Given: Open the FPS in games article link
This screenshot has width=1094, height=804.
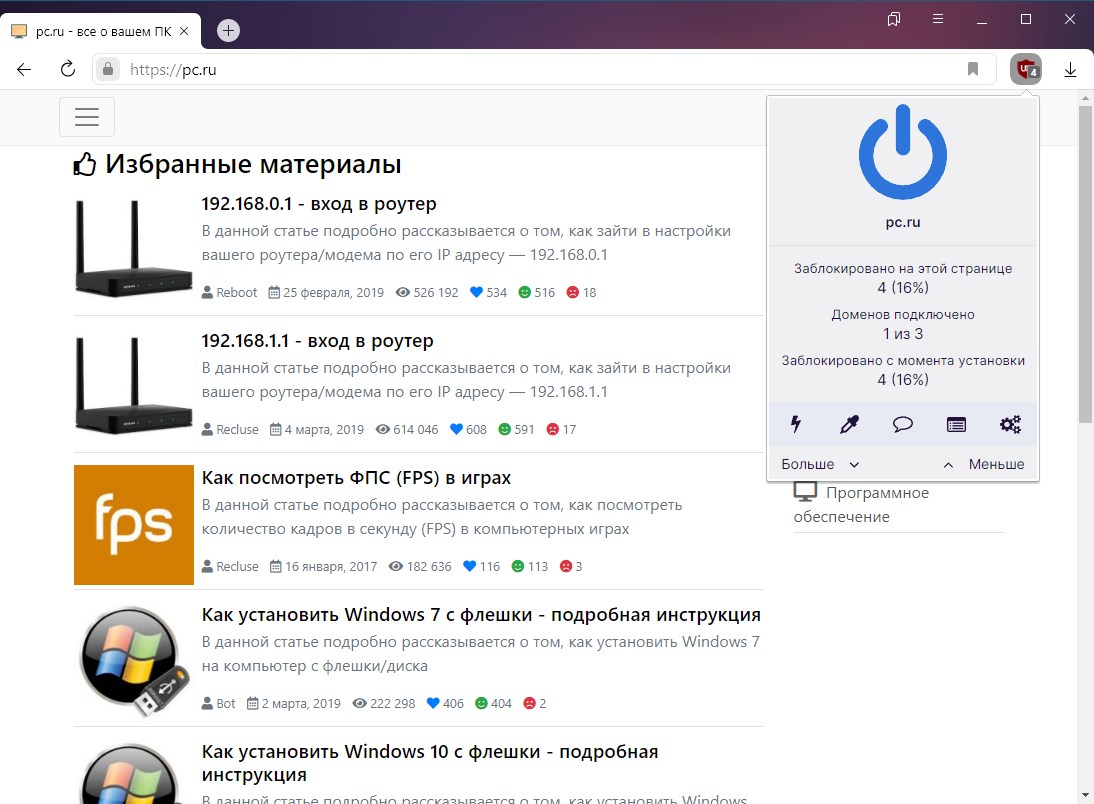Looking at the screenshot, I should 356,478.
